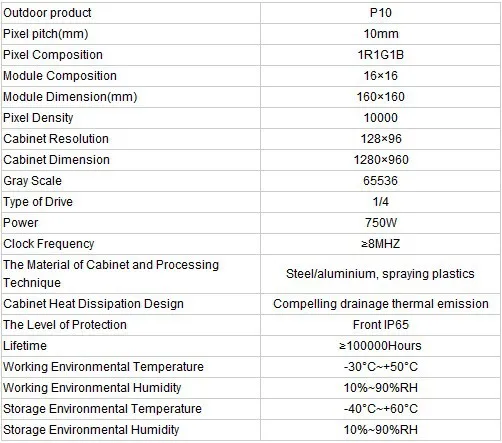
Task: Click the 'Front IP65' protection value
Action: click(381, 325)
